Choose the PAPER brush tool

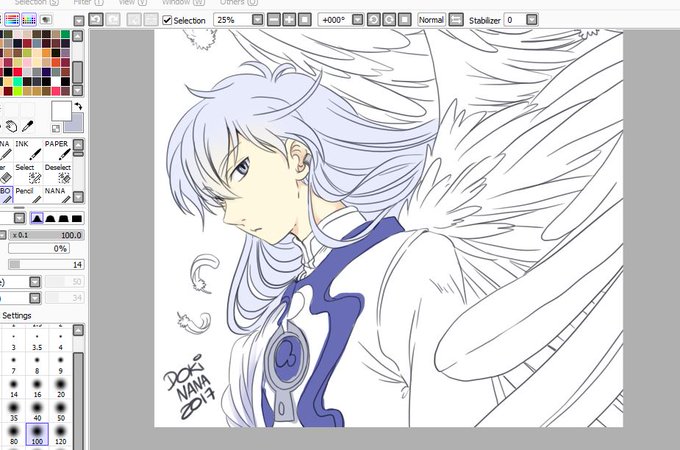[57, 150]
